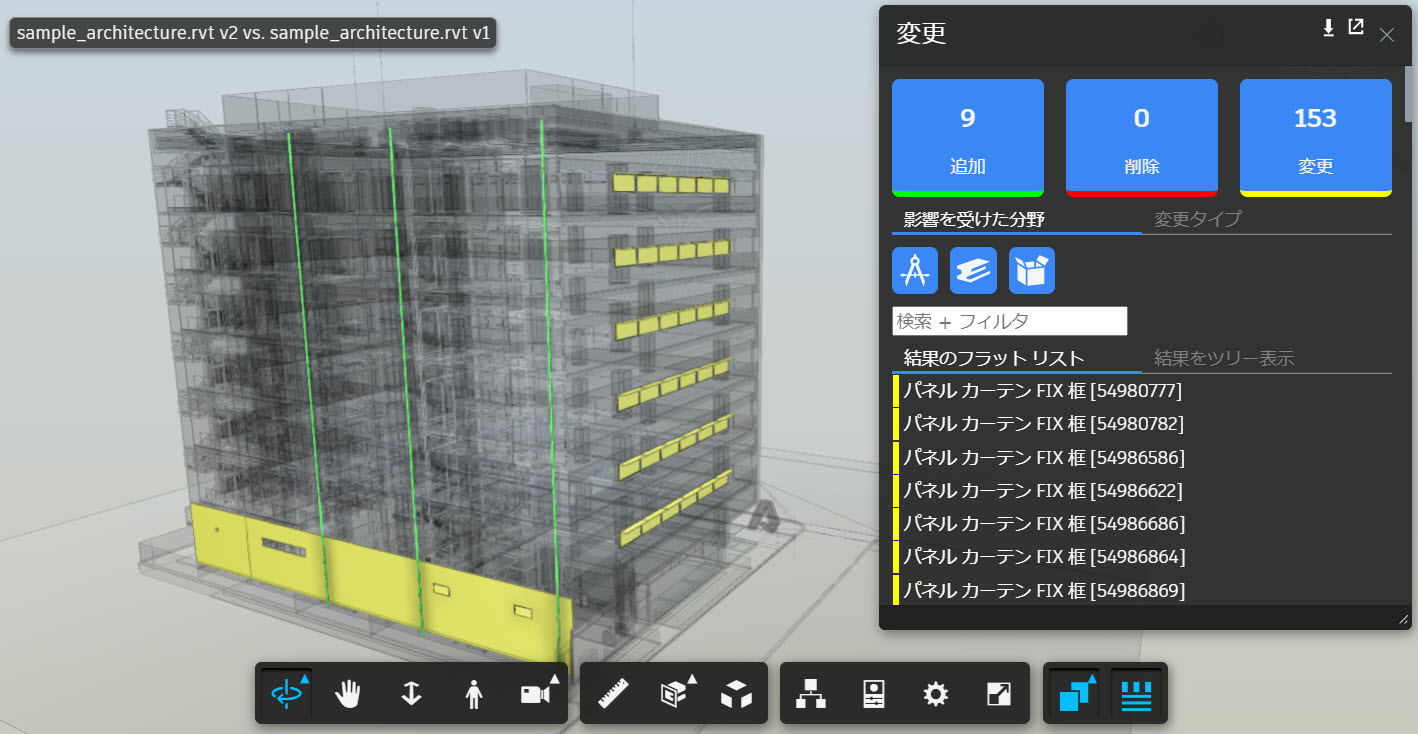Image resolution: width=1418 pixels, height=734 pixels.
Task: Select list item [54986686]
Action: pyautogui.click(x=1142, y=523)
